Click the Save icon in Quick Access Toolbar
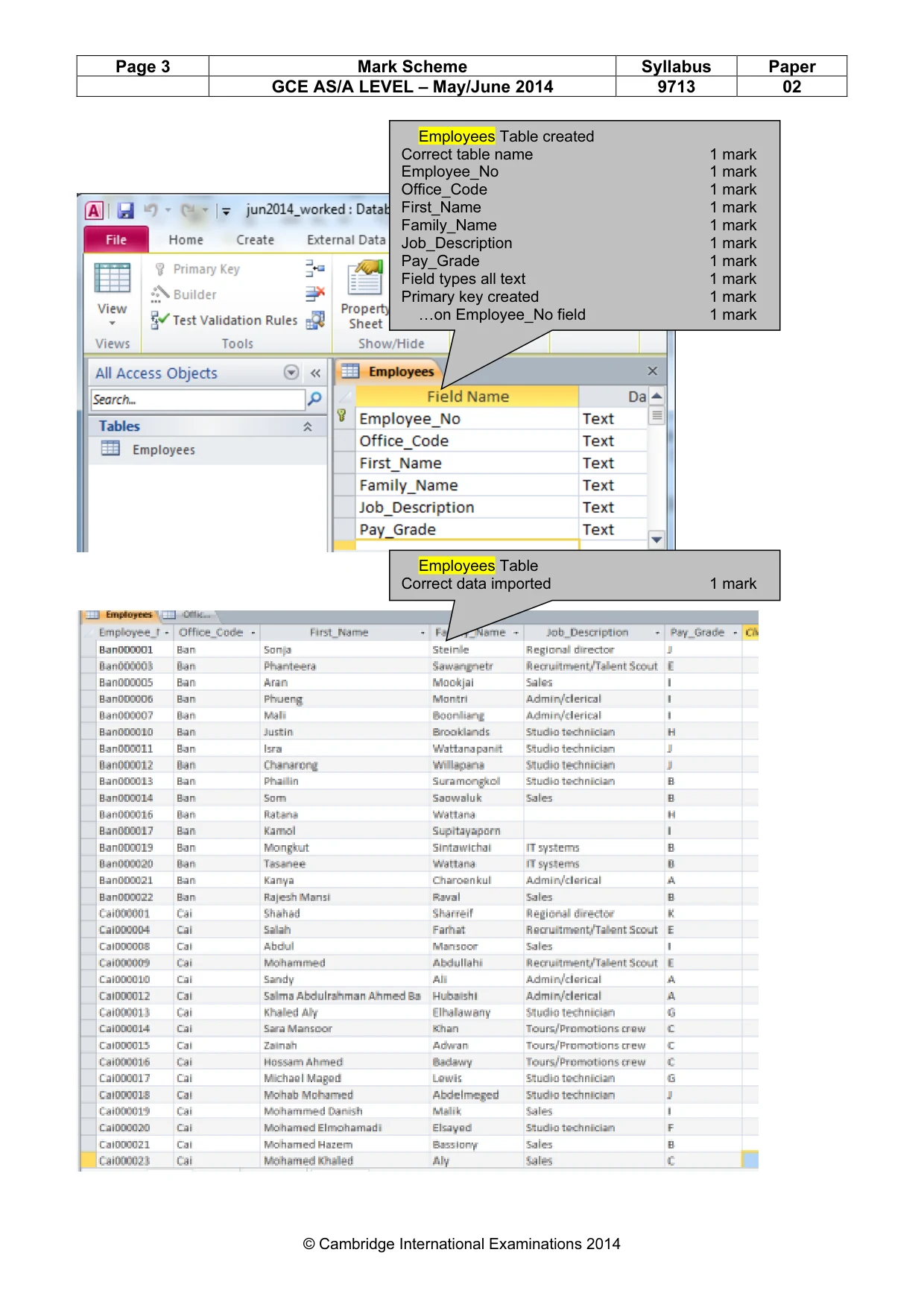Screen dimensions: 924x1308 [125, 211]
